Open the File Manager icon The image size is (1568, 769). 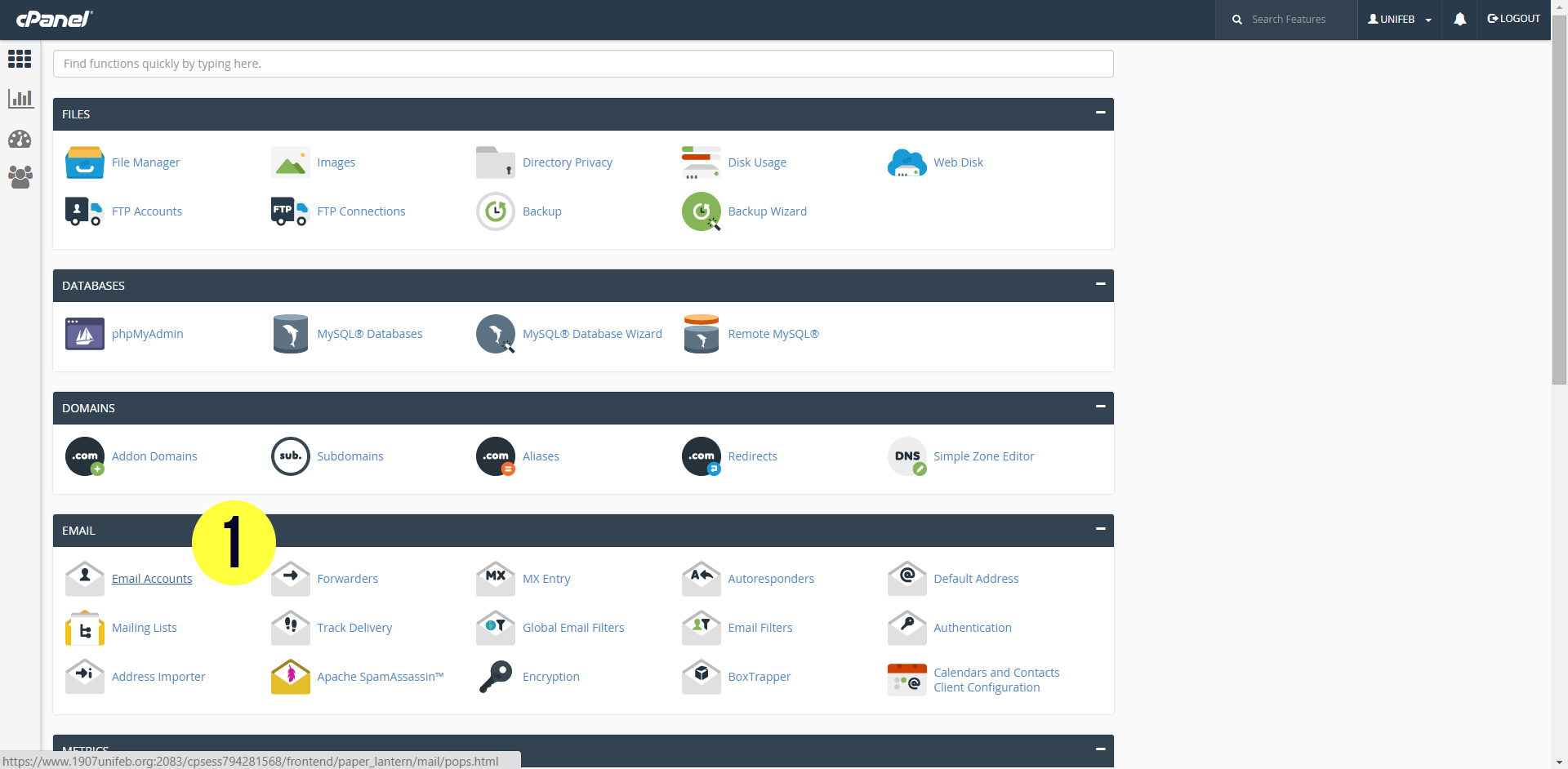(84, 162)
